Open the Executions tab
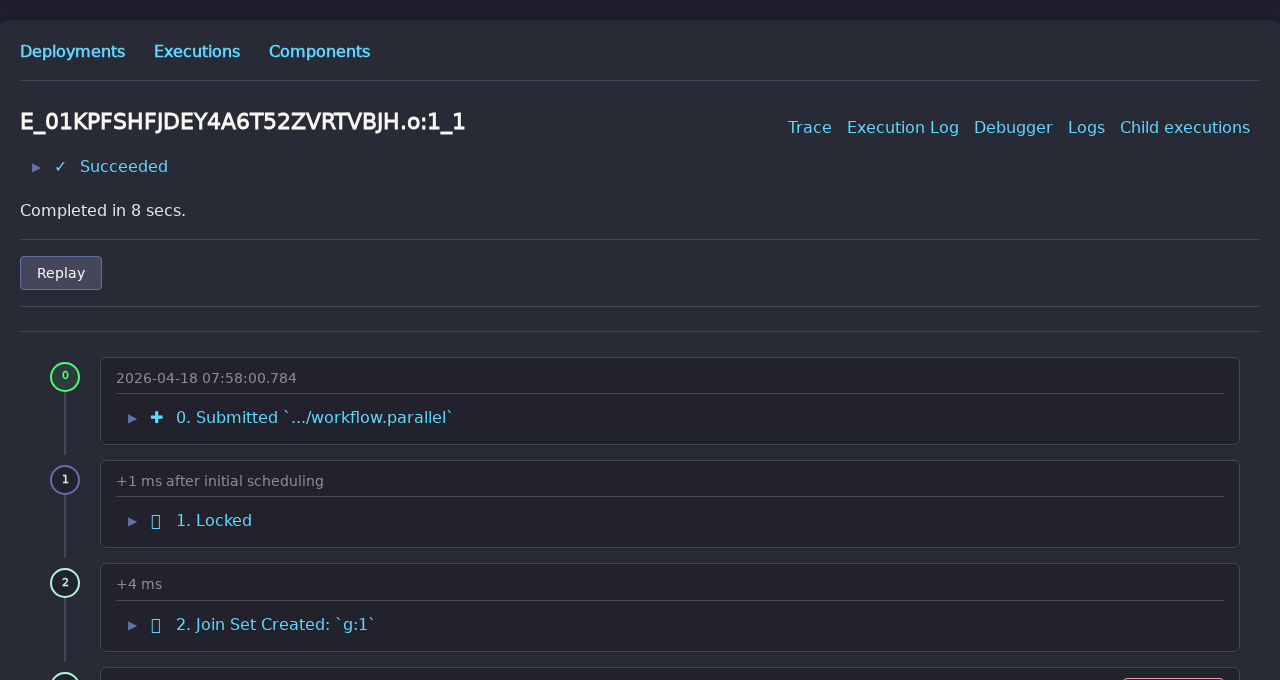This screenshot has height=680, width=1280. [x=197, y=52]
